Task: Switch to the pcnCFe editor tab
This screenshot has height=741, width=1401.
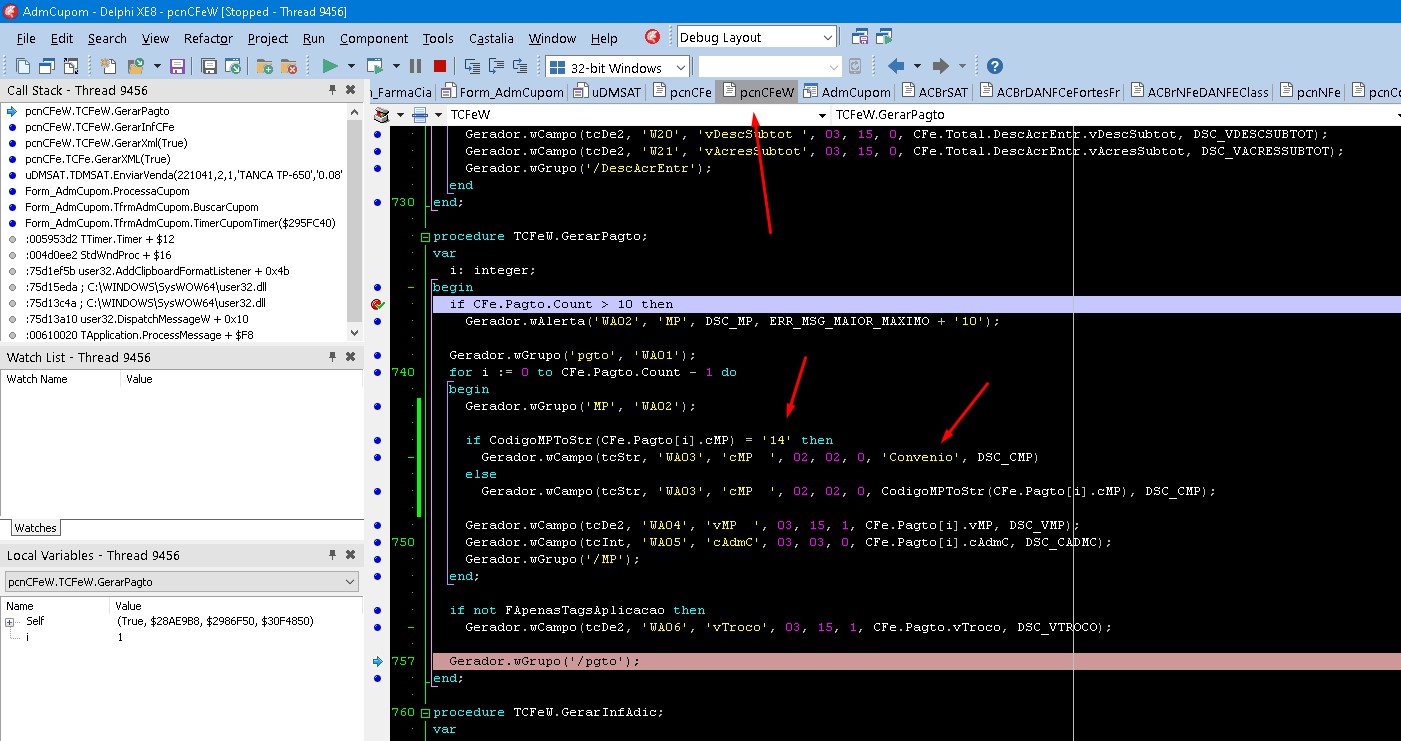Action: click(x=682, y=92)
